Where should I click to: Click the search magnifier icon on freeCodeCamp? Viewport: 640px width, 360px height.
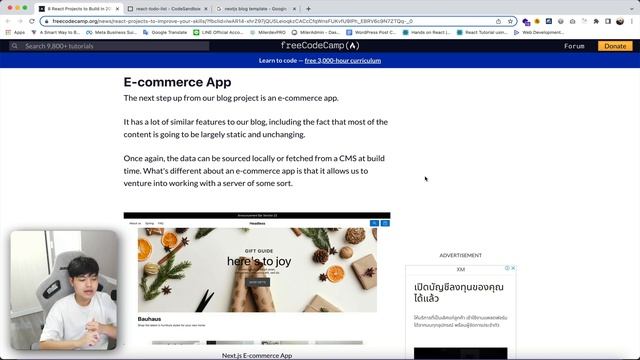point(15,46)
